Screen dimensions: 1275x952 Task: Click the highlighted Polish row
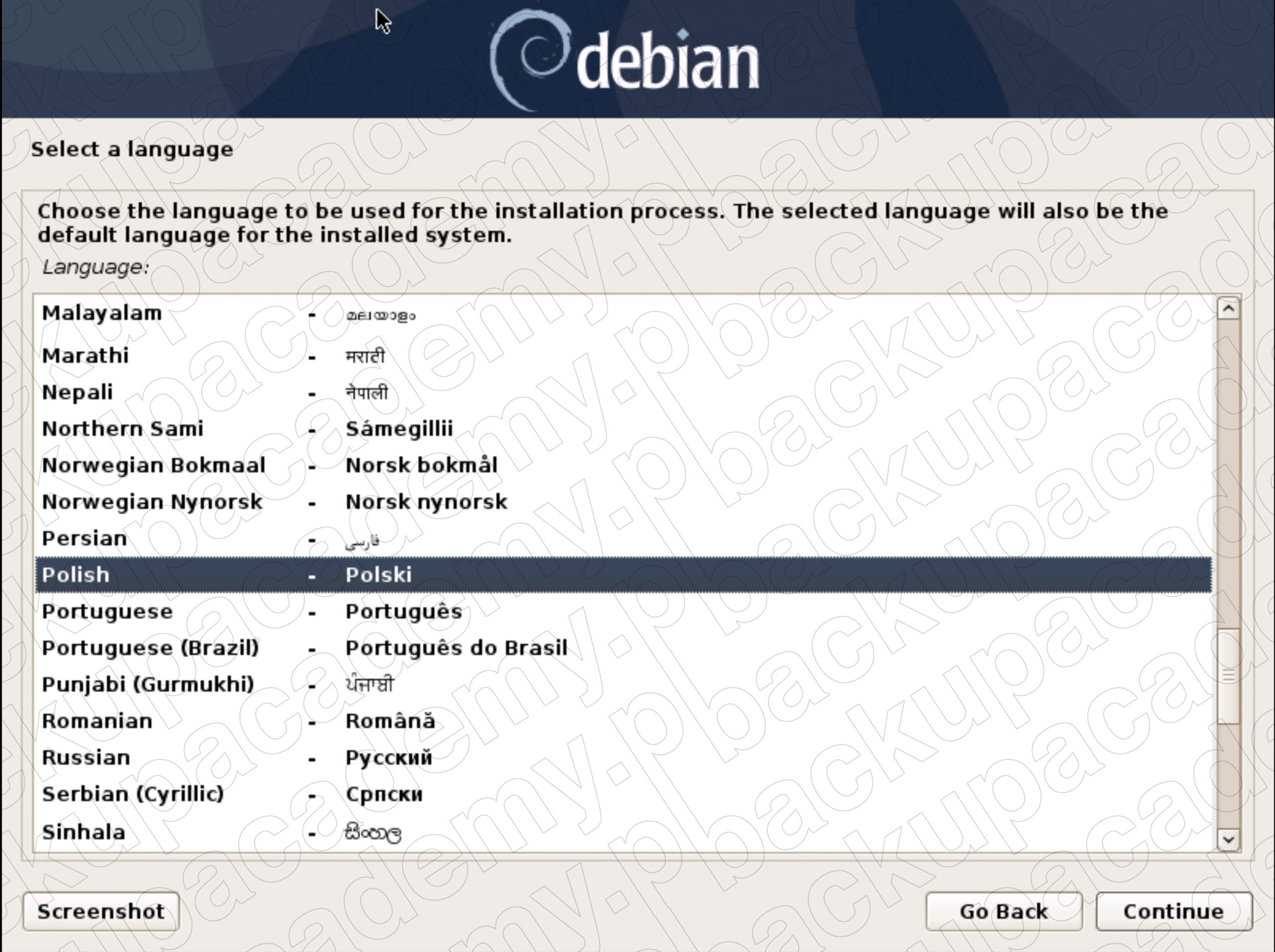[x=623, y=575]
